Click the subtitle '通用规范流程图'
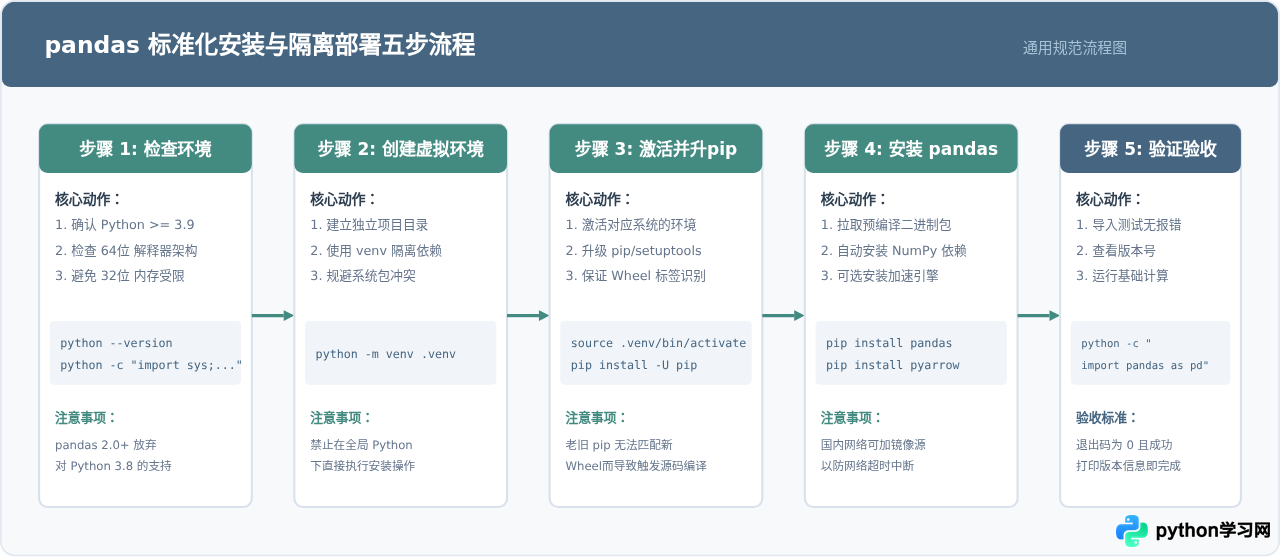The width and height of the screenshot is (1280, 557). 1075,48
